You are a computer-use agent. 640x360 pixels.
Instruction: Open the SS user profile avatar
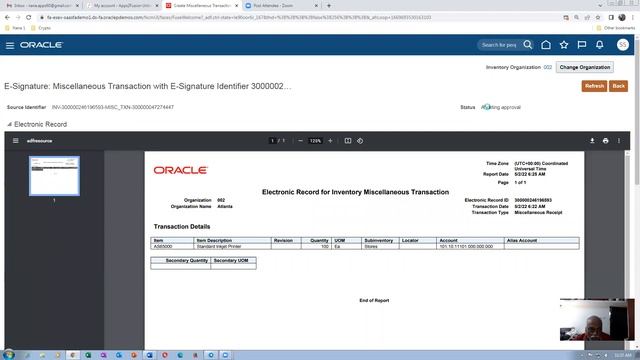pos(622,45)
